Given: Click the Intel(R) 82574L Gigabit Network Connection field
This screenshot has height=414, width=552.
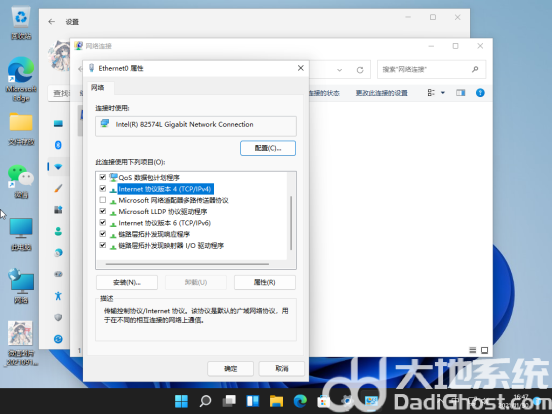Looking at the screenshot, I should tap(196, 126).
